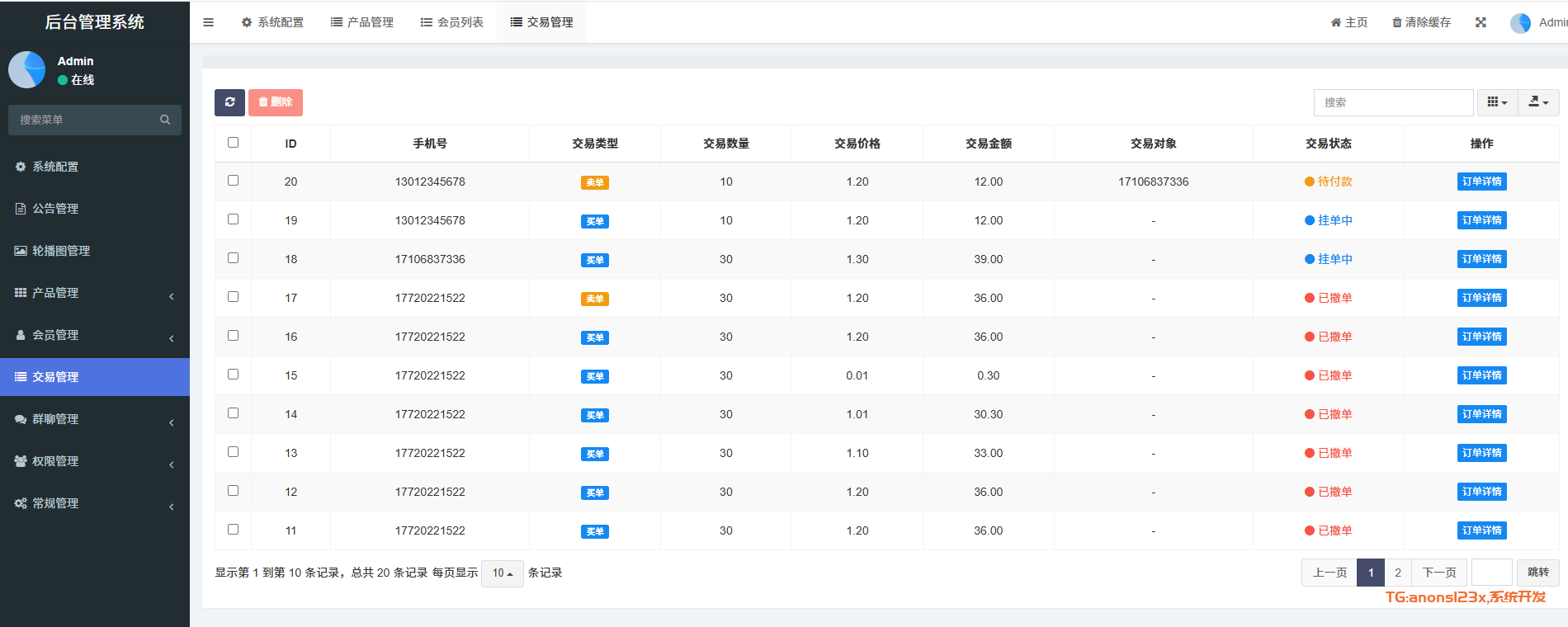Click the 搜索 table search field
This screenshot has height=627, width=1568.
[x=1392, y=102]
